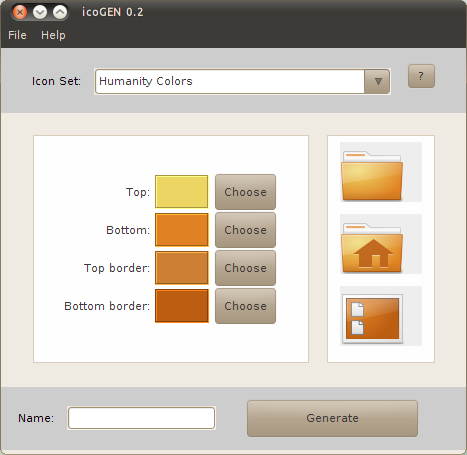Image resolution: width=467 pixels, height=455 pixels.
Task: Click the home folder preview icon
Action: point(381,244)
